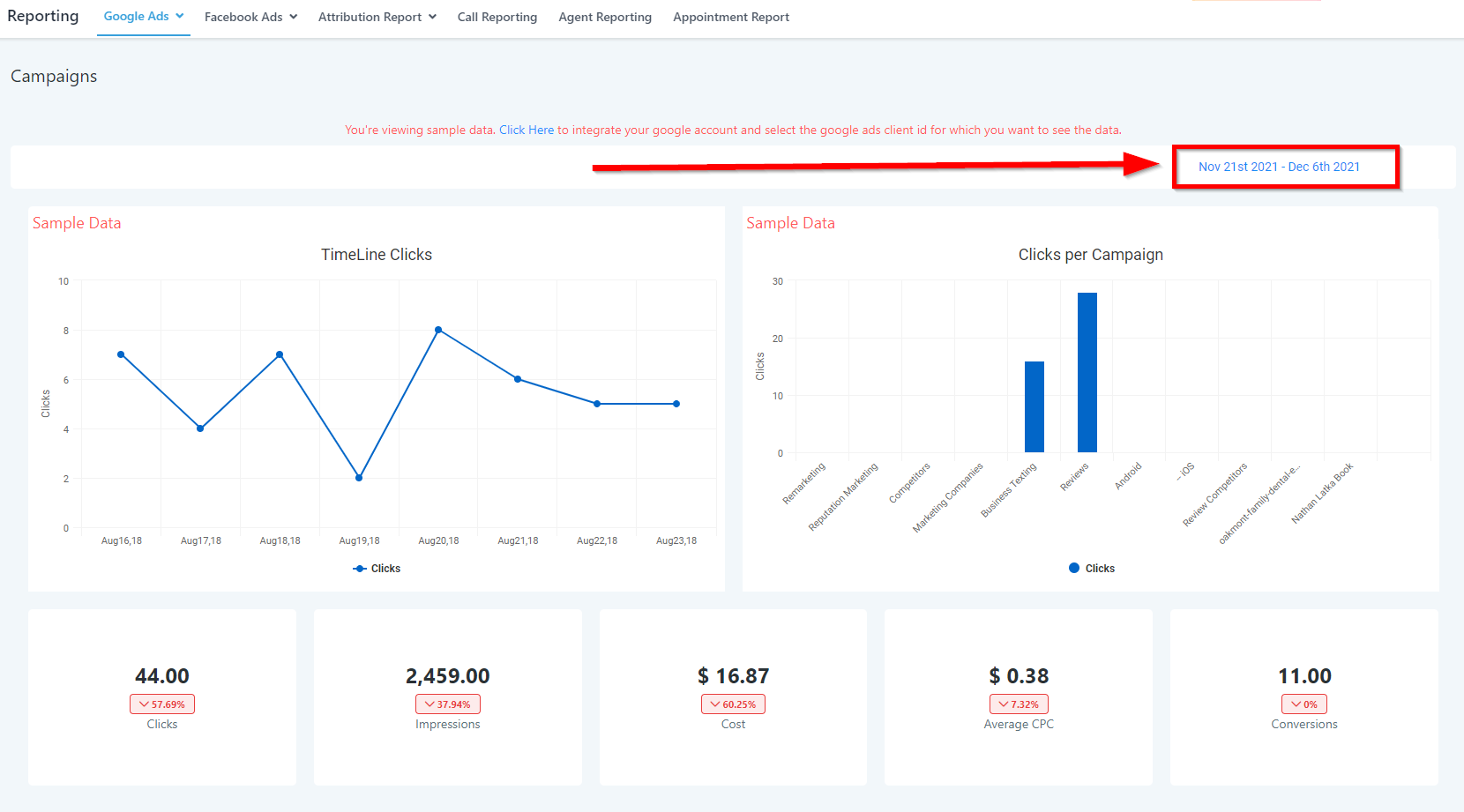Click the Reviews bar in campaign chart
Viewport: 1464px width, 812px height.
pos(1087,372)
